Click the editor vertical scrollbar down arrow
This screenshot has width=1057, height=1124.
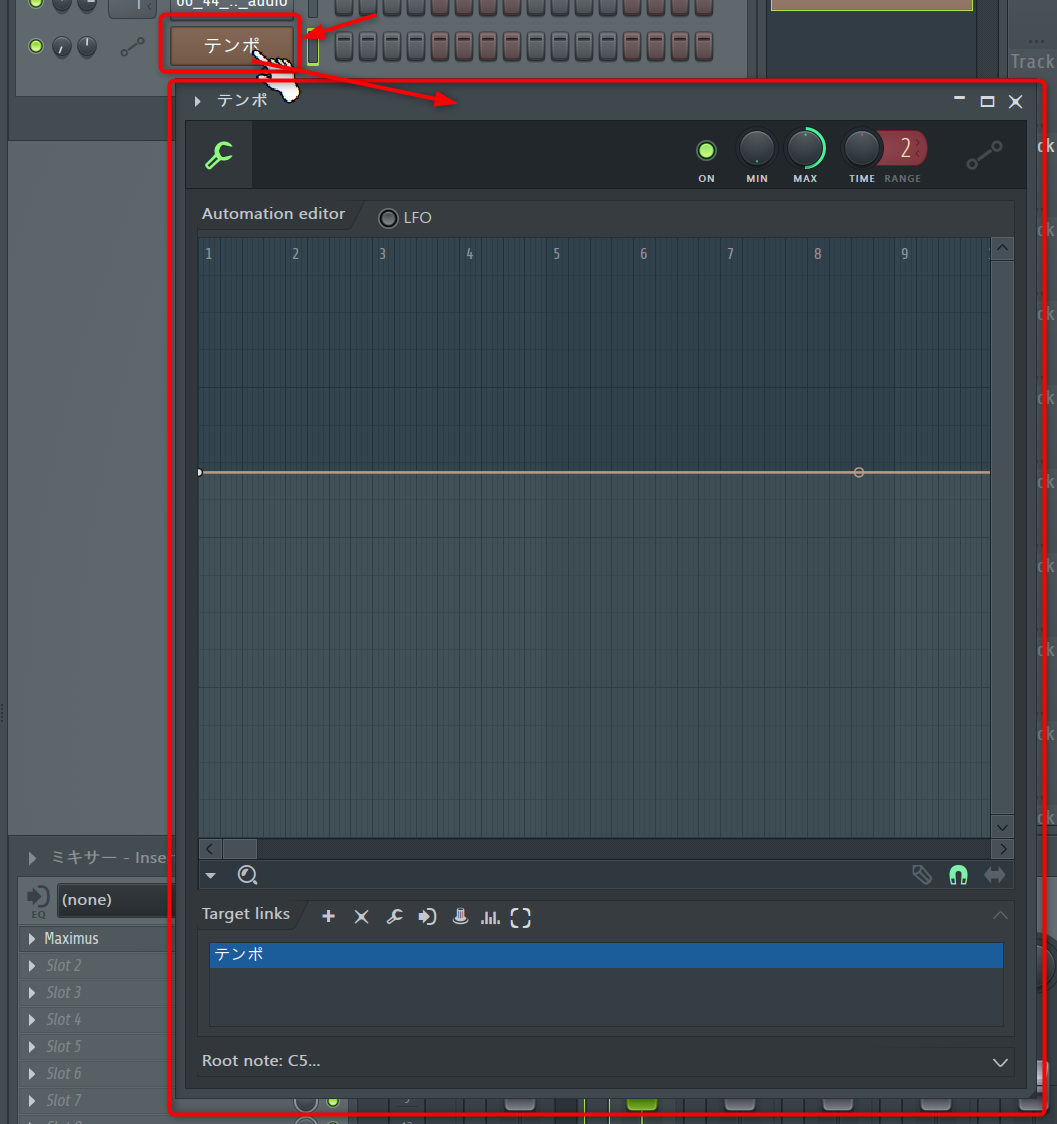coord(1002,826)
